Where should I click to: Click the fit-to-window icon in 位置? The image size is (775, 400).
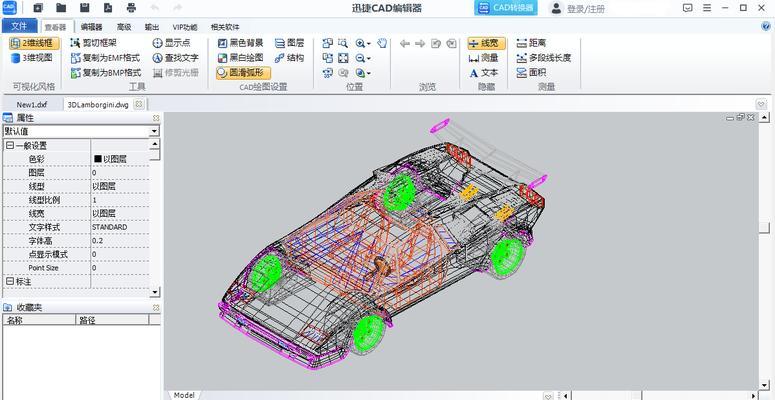point(343,58)
